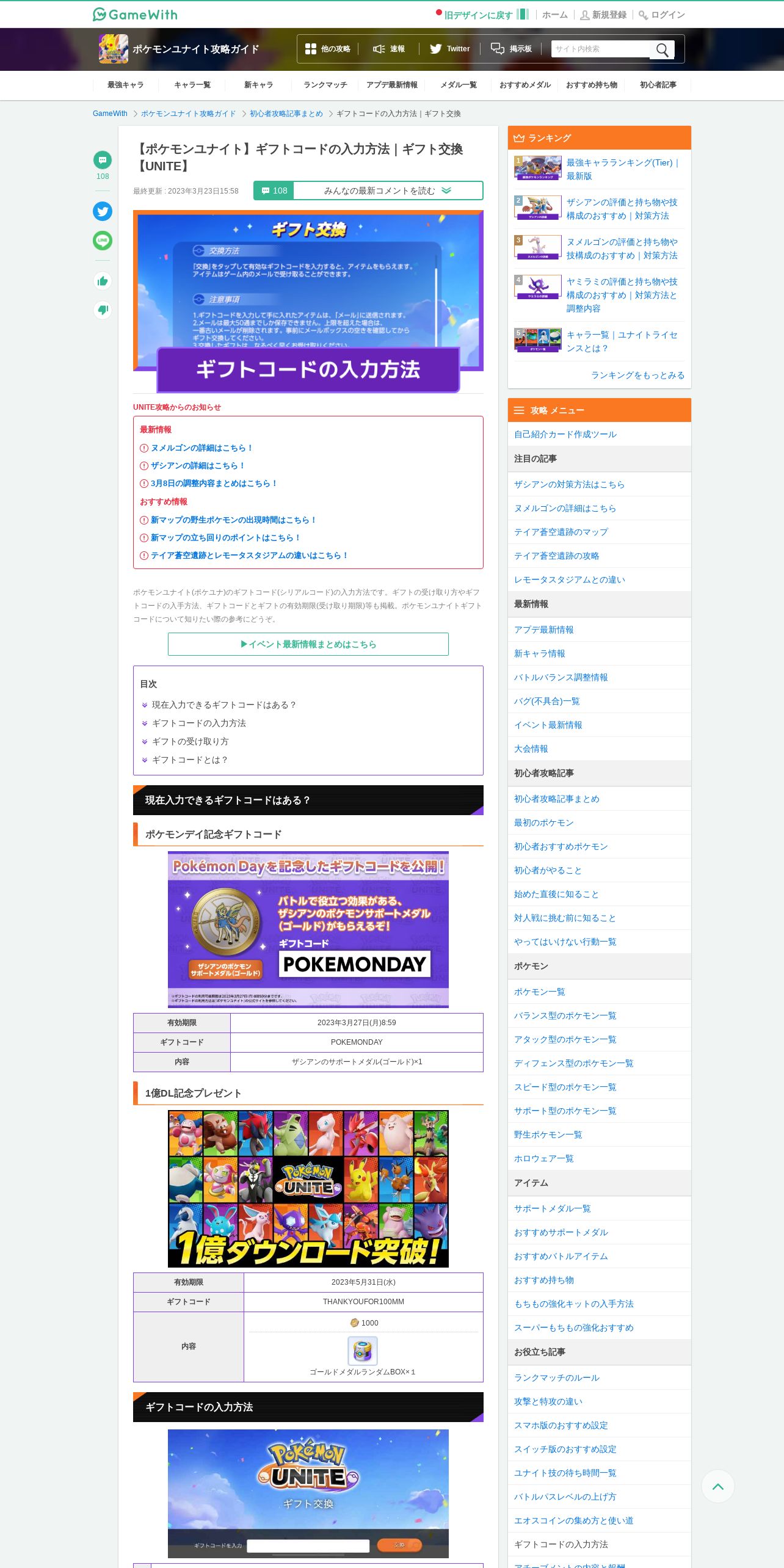784x1568 pixels.
Task: Click イベント最新情報まとめはこちら button
Action: tap(308, 644)
